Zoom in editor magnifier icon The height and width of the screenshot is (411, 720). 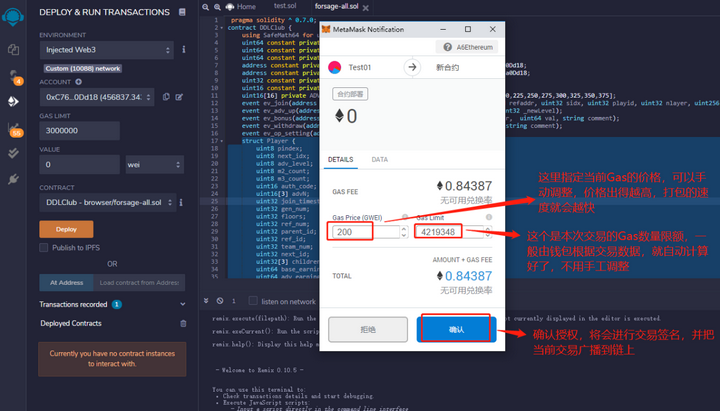[217, 7]
